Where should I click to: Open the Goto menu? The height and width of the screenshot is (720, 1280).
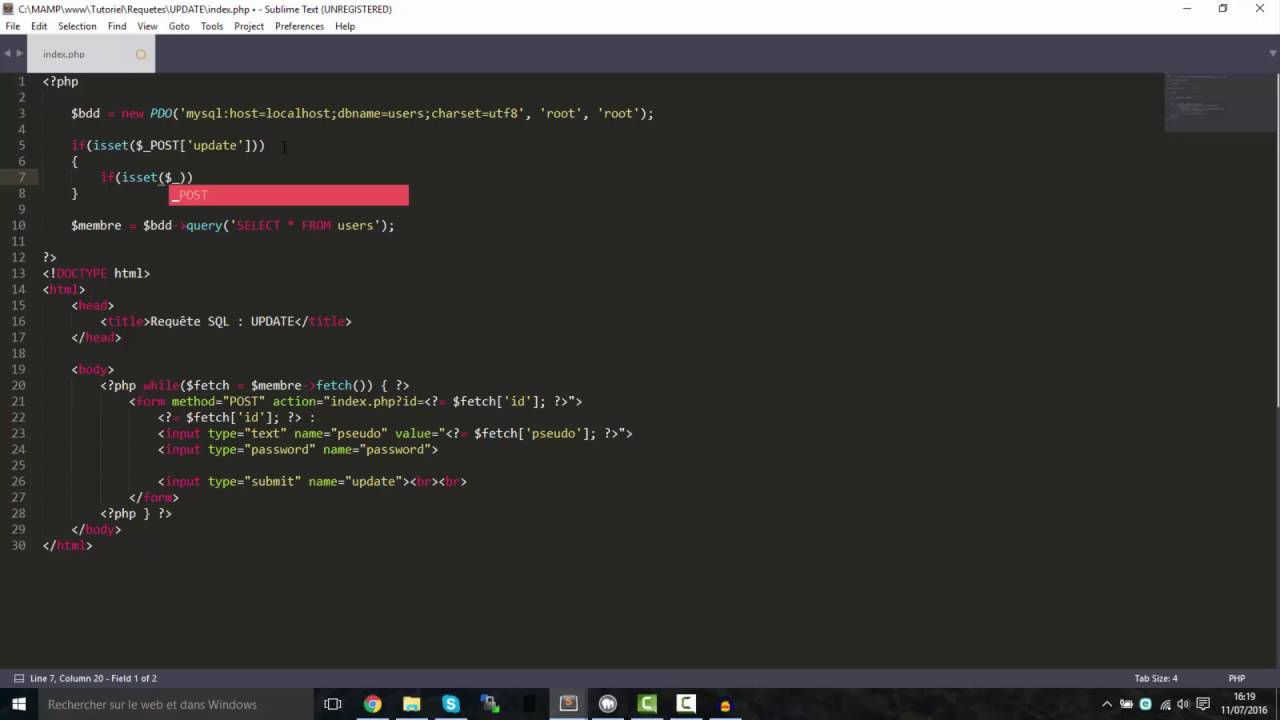click(179, 26)
